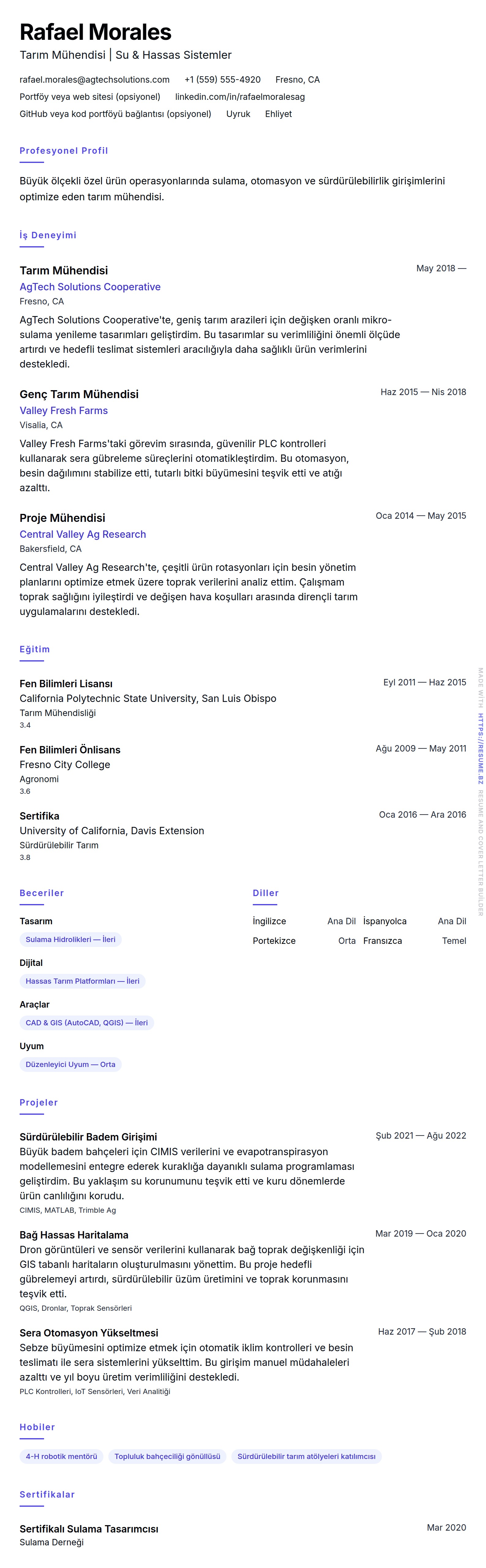Click the Hassas Tarım Platformları skill tag

coord(82,981)
